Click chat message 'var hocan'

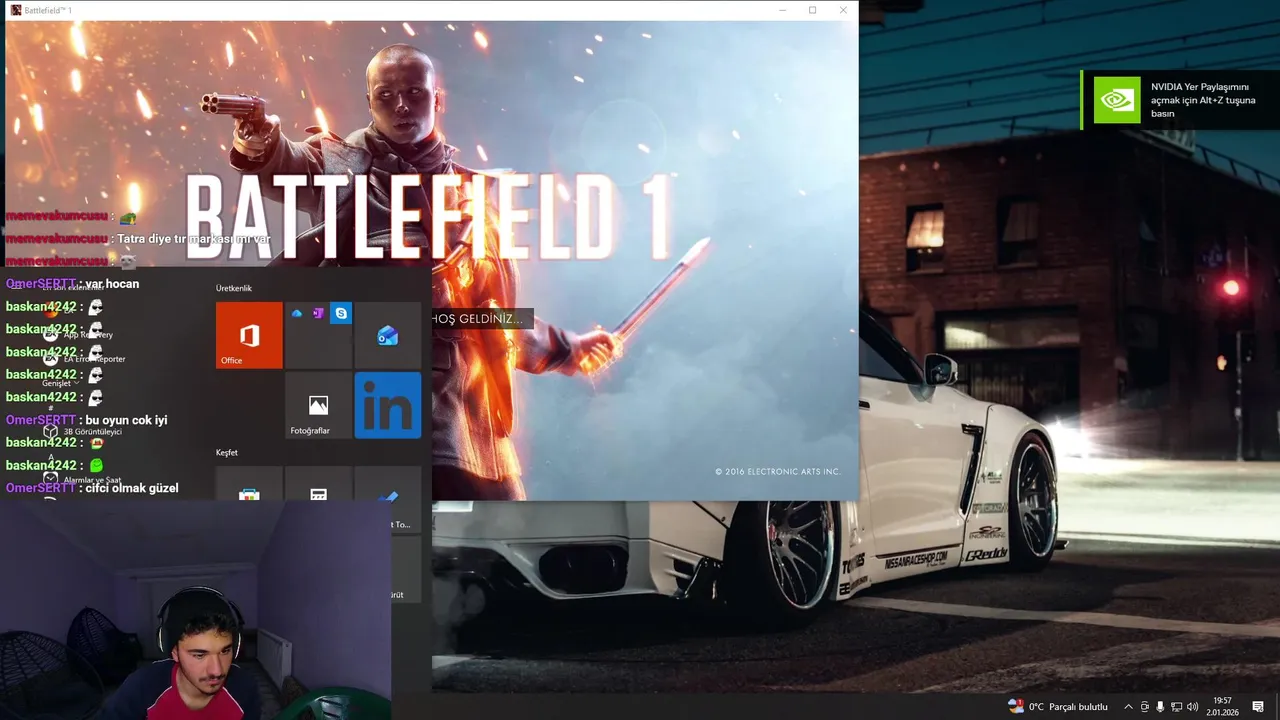click(112, 284)
